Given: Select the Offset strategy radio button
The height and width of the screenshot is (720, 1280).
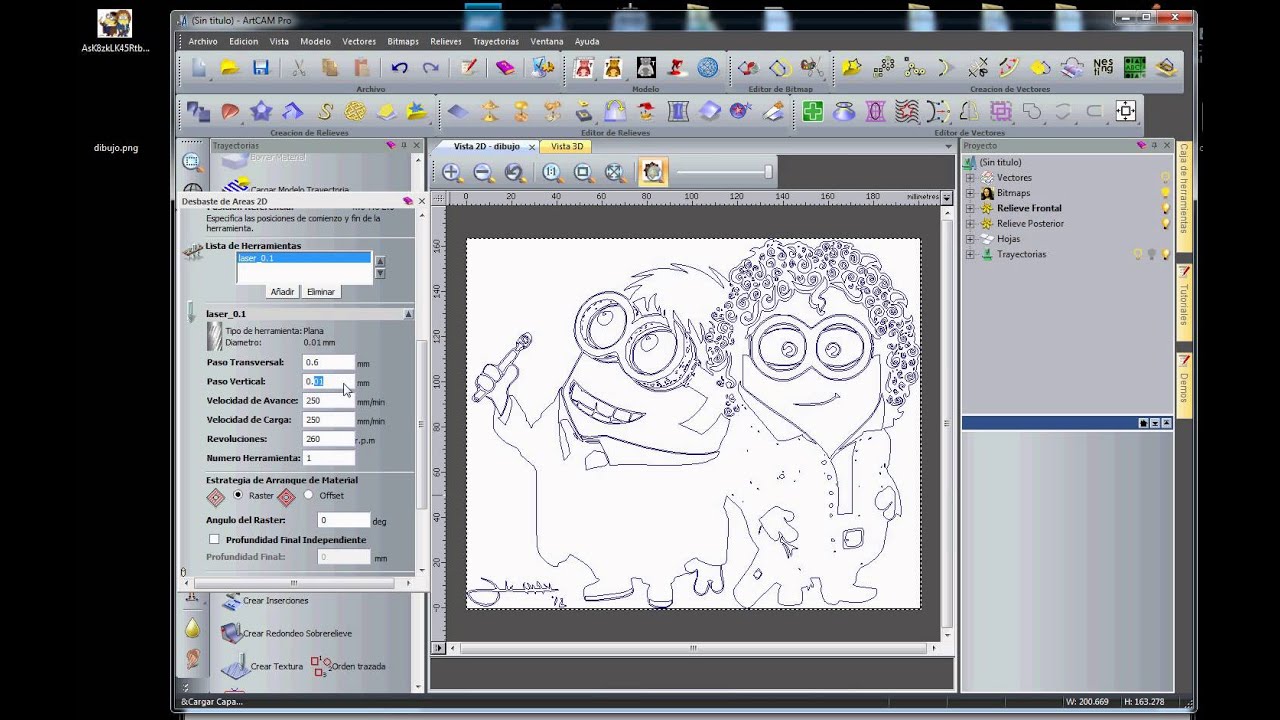Looking at the screenshot, I should tap(308, 495).
